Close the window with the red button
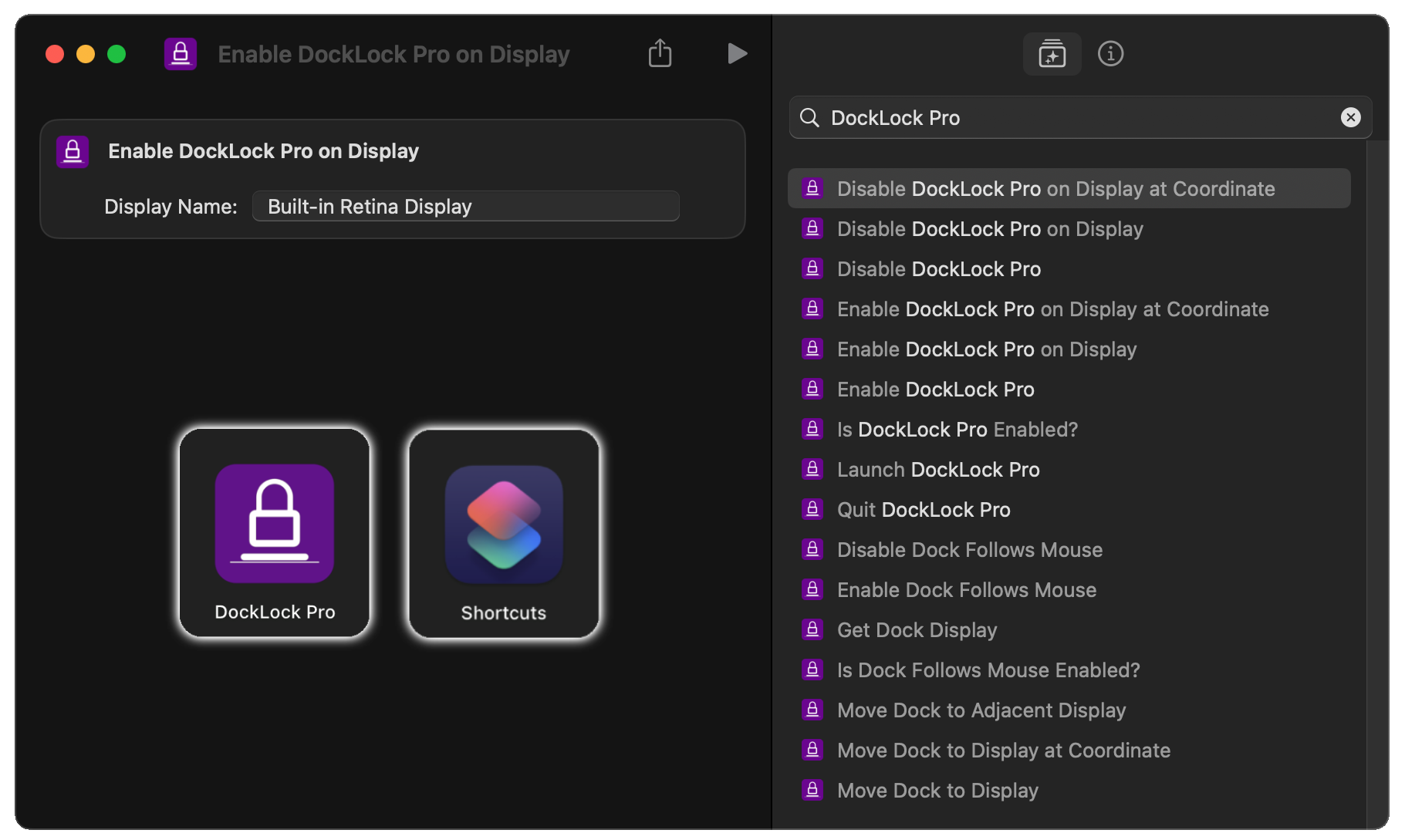Screen dimensions: 1405x840 [55, 54]
